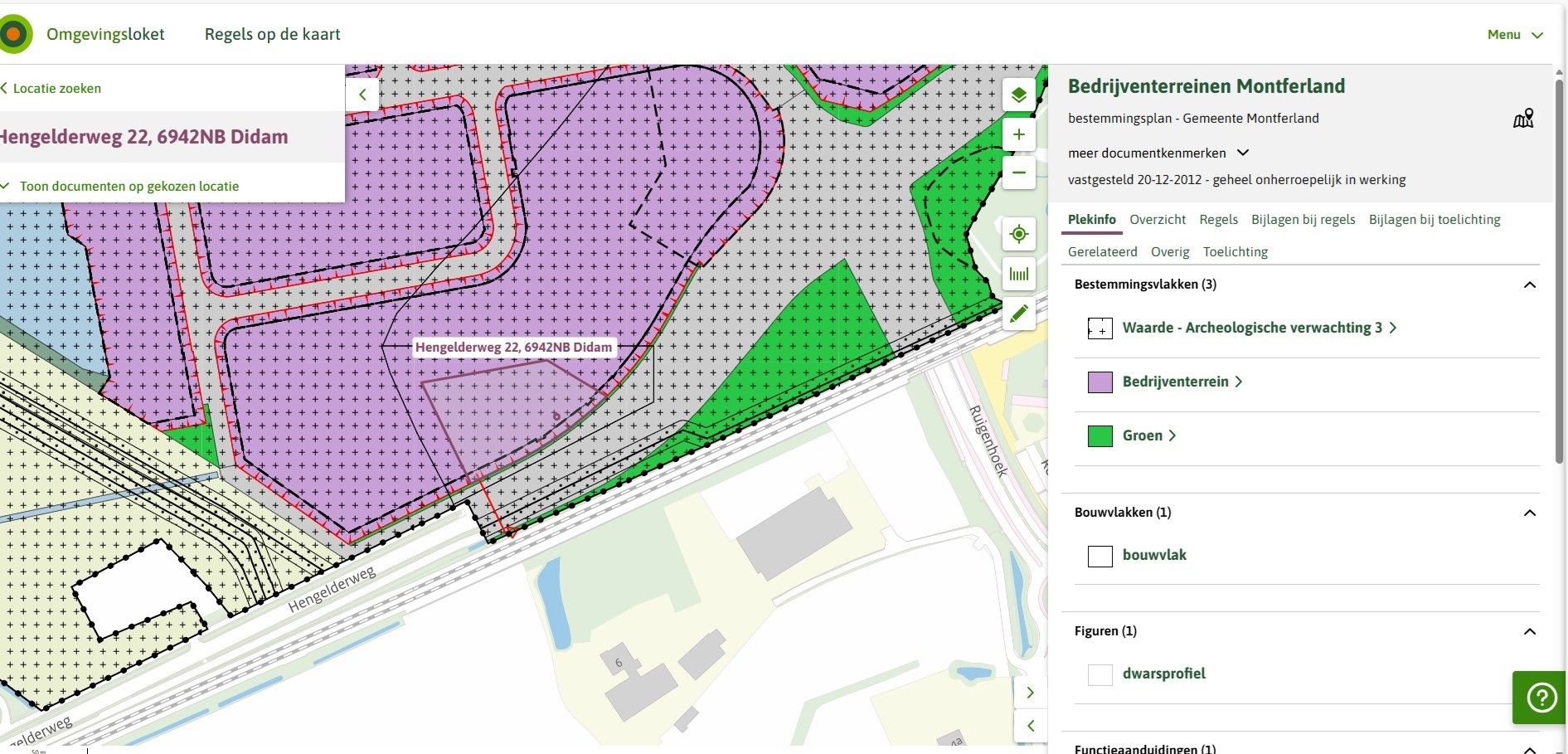Open the Menu dropdown
This screenshot has width=1568, height=754.
coord(1514,35)
